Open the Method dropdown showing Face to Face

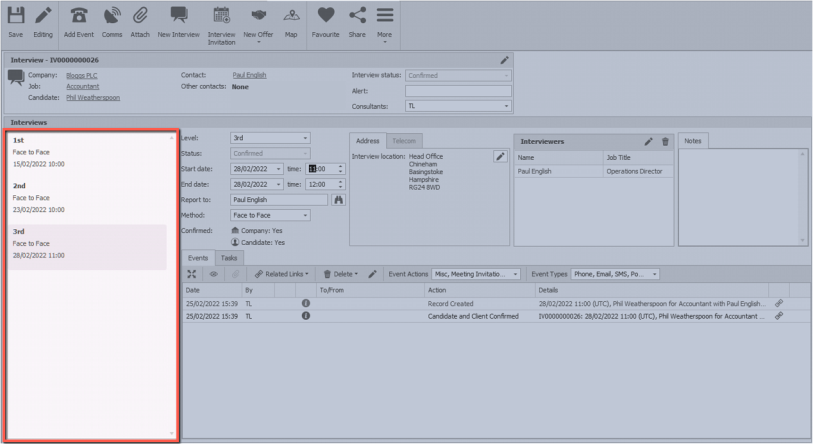coord(304,215)
